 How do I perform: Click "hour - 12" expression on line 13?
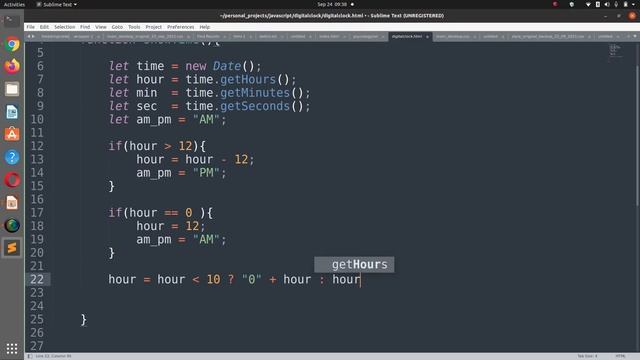[216, 160]
